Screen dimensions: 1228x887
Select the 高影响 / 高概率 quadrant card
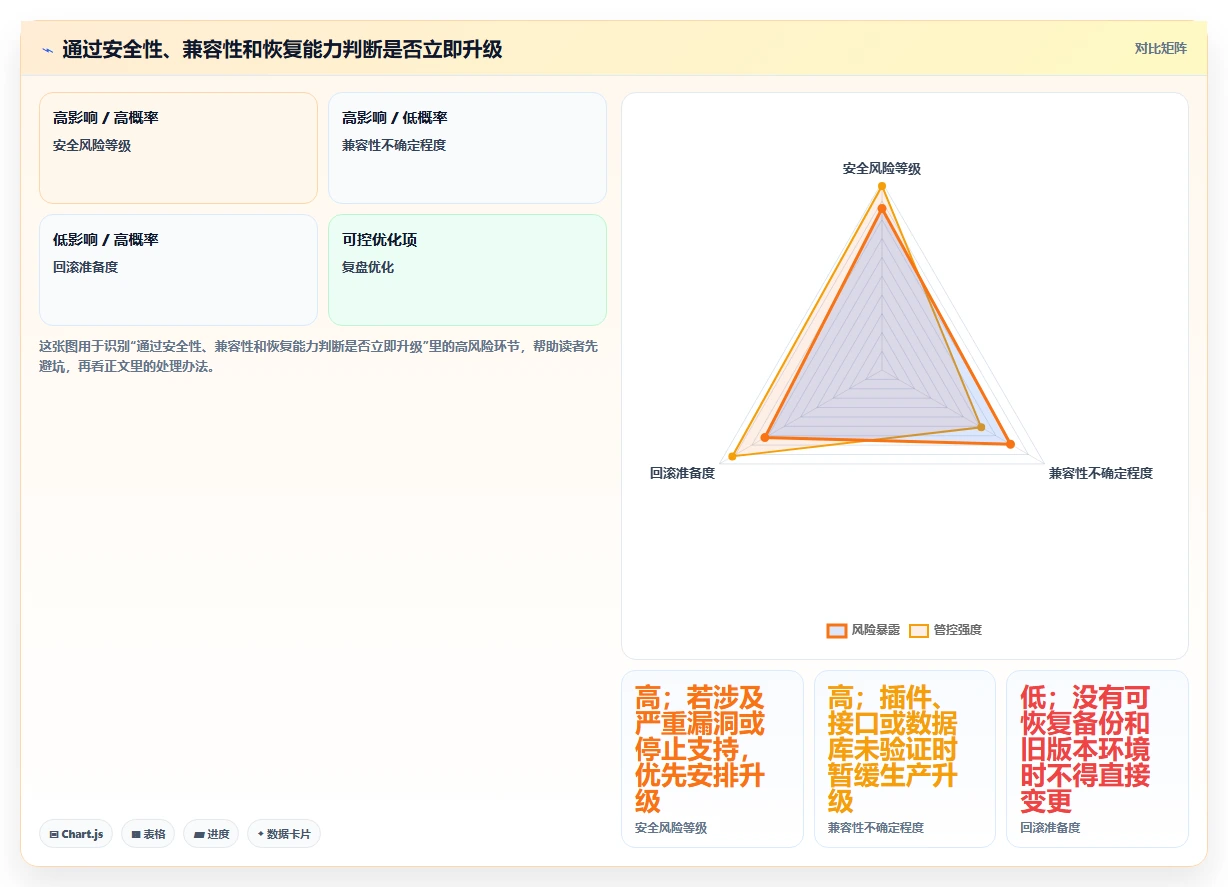(x=178, y=148)
